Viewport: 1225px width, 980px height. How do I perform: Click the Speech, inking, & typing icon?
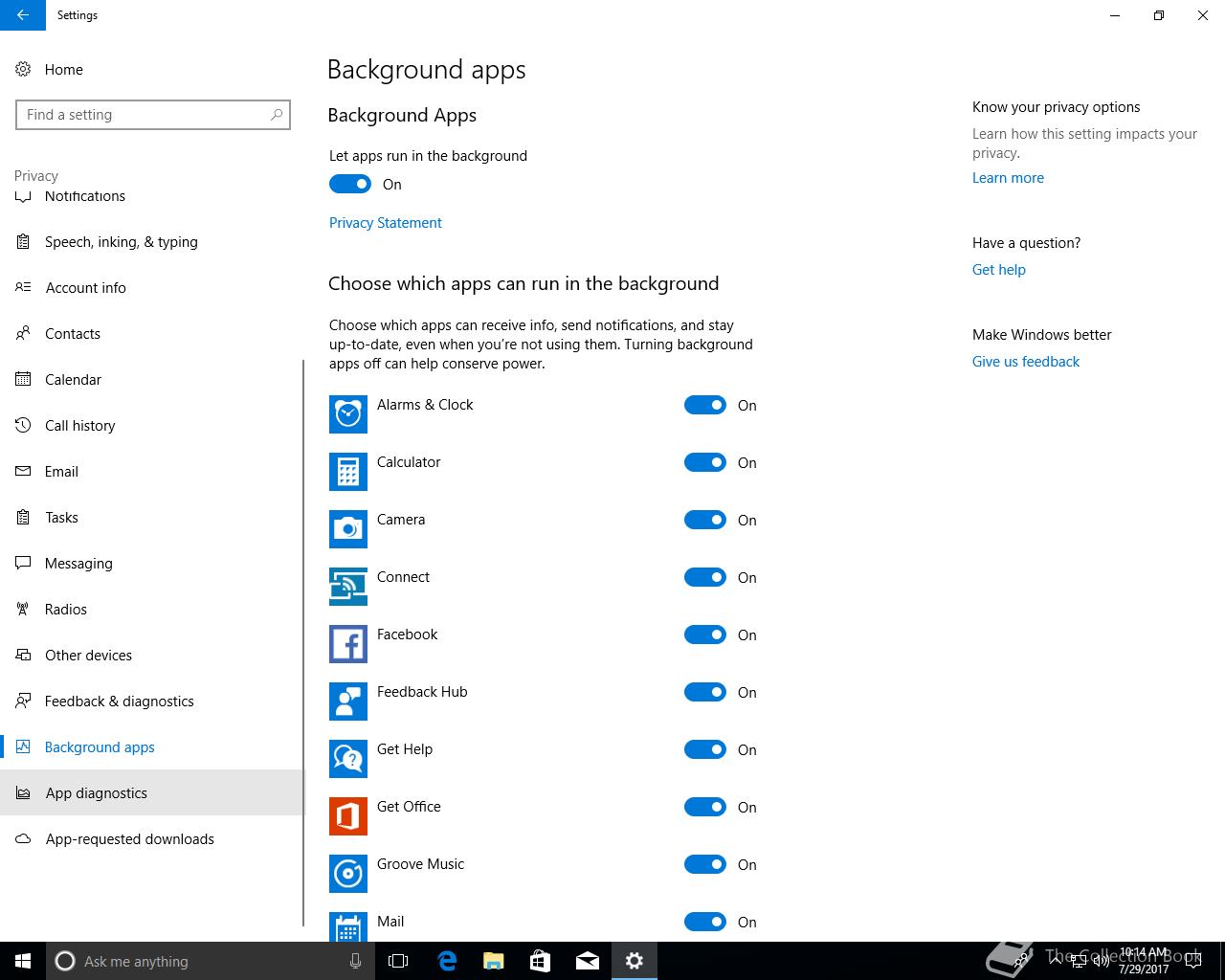point(24,242)
